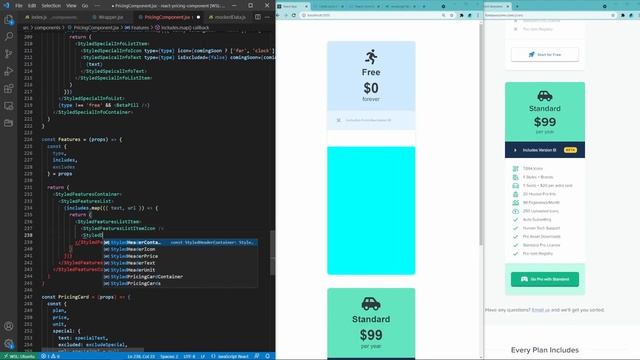Click the cyan placeholder block on localhost page

pyautogui.click(x=371, y=211)
